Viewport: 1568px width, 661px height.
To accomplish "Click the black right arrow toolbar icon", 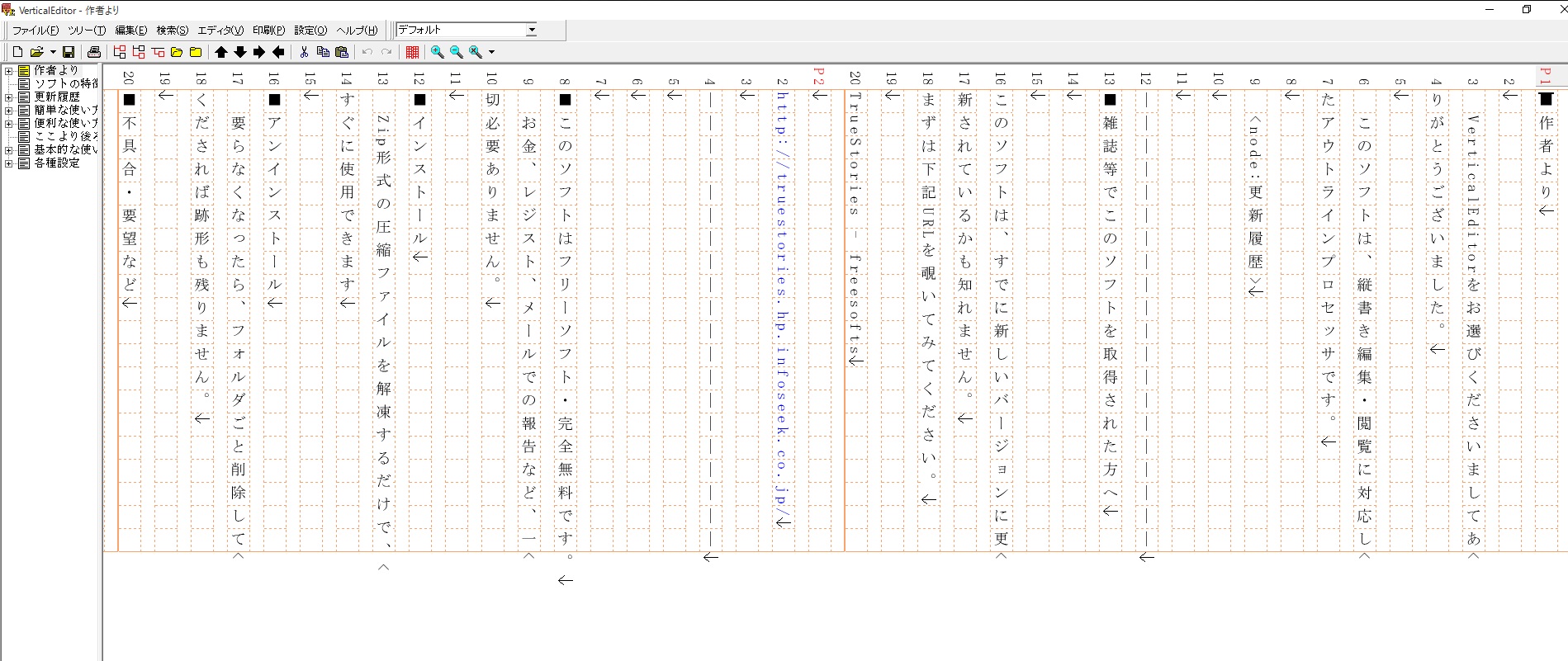I will (x=259, y=52).
